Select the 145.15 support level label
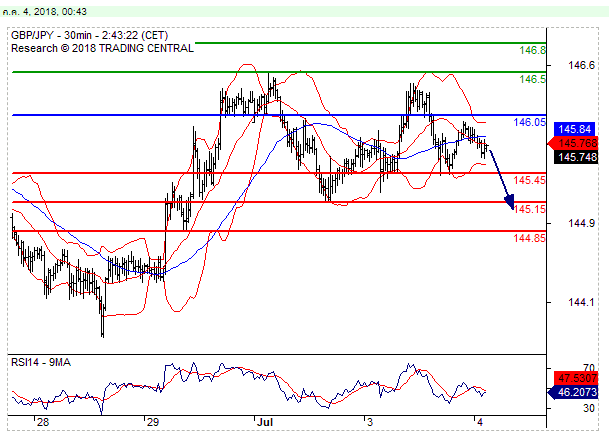 529,209
